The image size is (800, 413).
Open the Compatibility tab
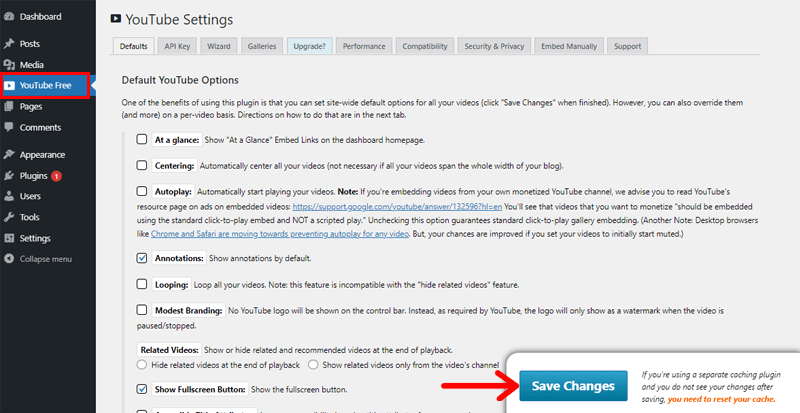[424, 46]
